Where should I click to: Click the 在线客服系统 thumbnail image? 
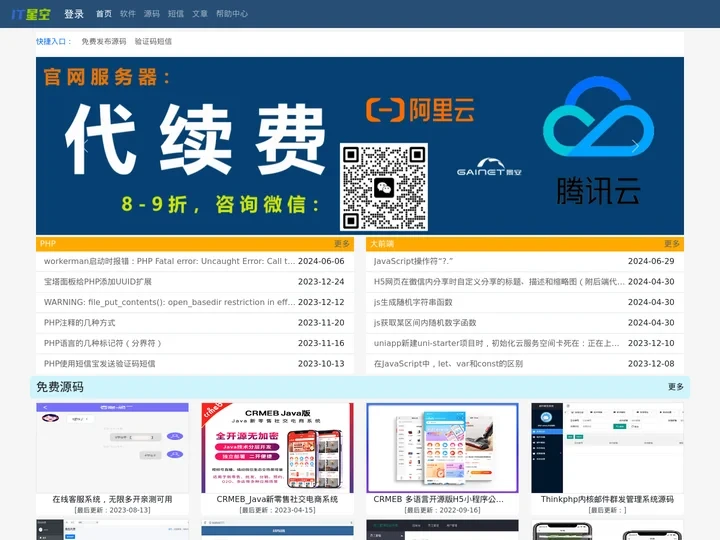[112, 448]
